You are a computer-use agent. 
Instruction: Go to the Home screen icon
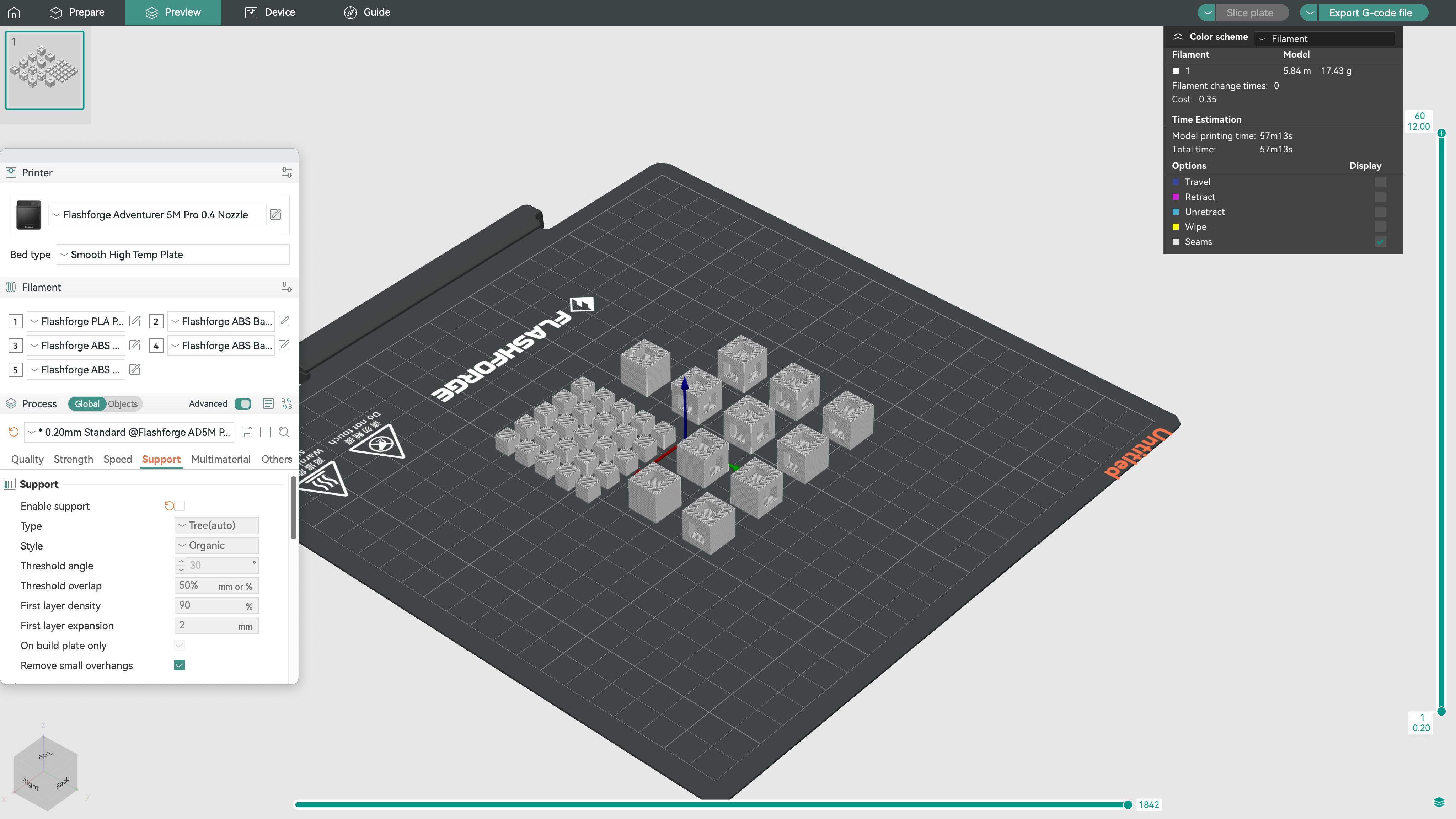pos(14,12)
